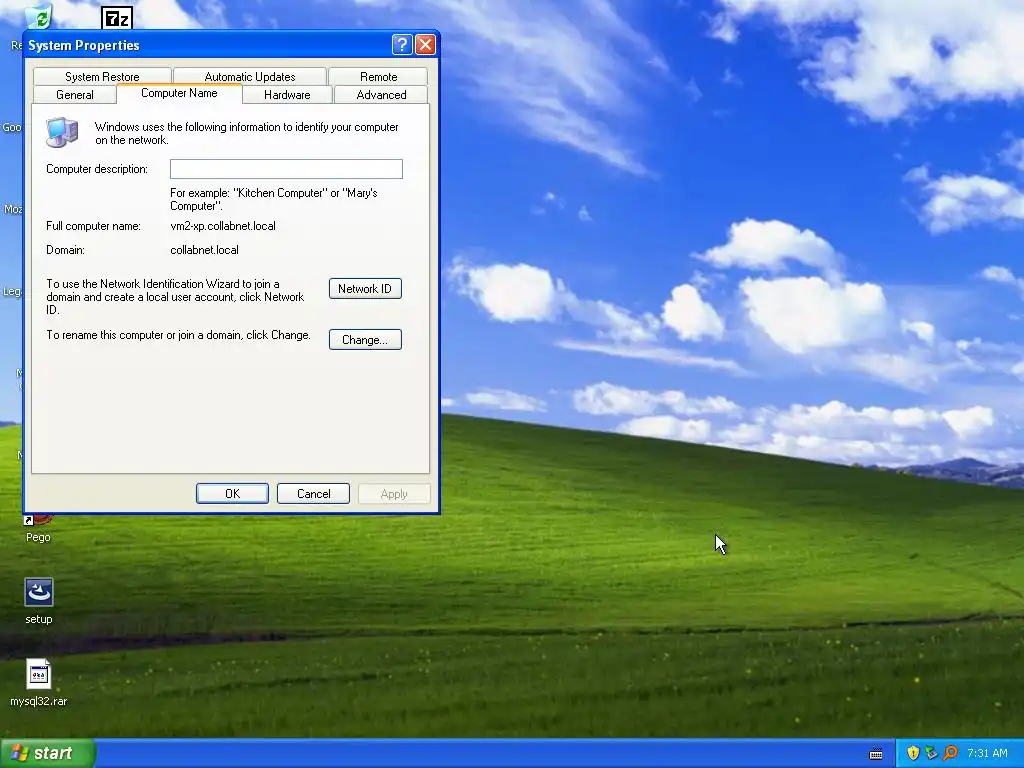This screenshot has width=1024, height=768.
Task: Select the Computer Name tab
Action: (179, 93)
